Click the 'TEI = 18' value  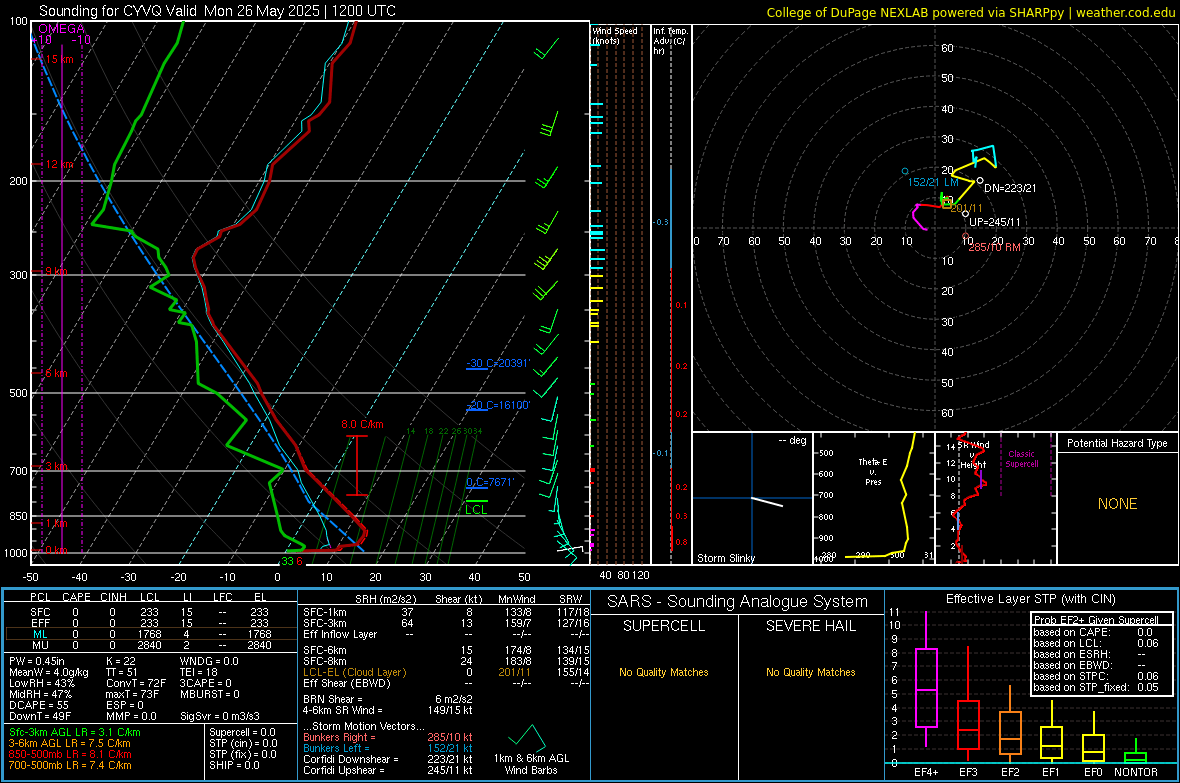click(199, 672)
